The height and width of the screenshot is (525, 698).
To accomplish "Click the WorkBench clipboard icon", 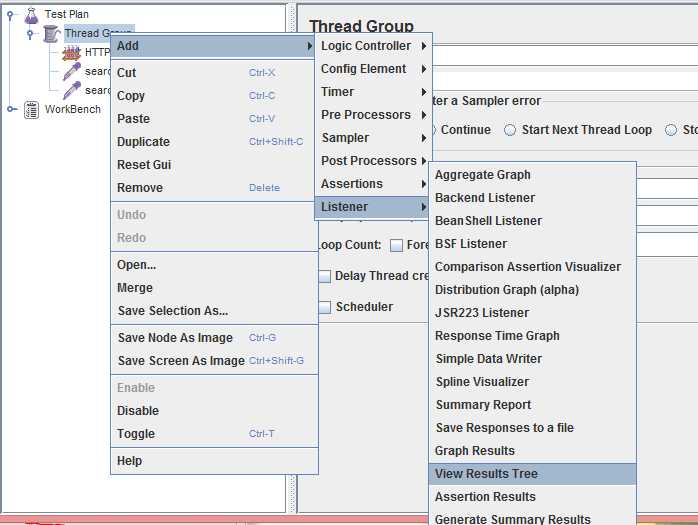I will click(31, 110).
